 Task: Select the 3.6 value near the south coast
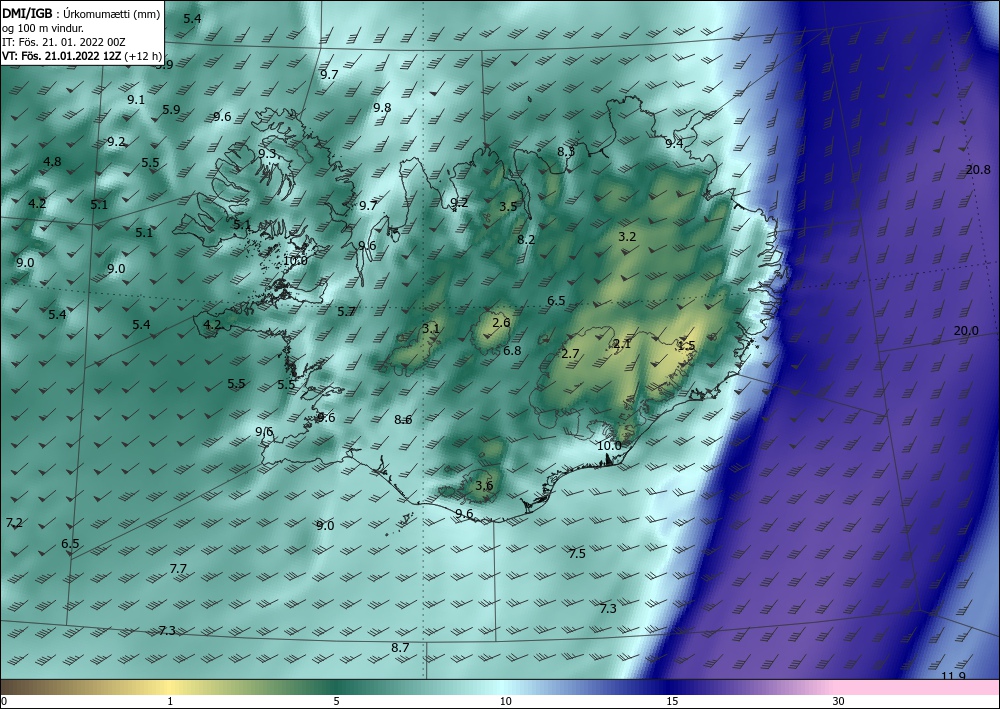click(x=484, y=486)
